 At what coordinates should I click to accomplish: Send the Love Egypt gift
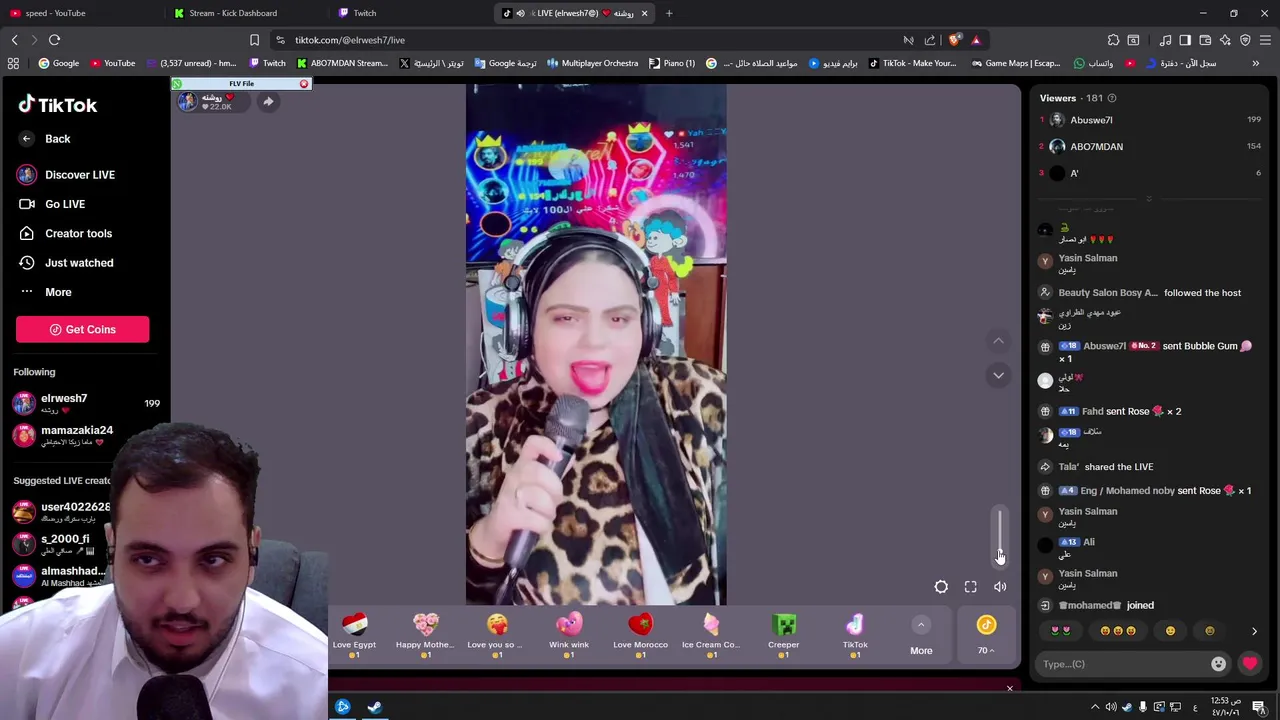click(x=354, y=635)
